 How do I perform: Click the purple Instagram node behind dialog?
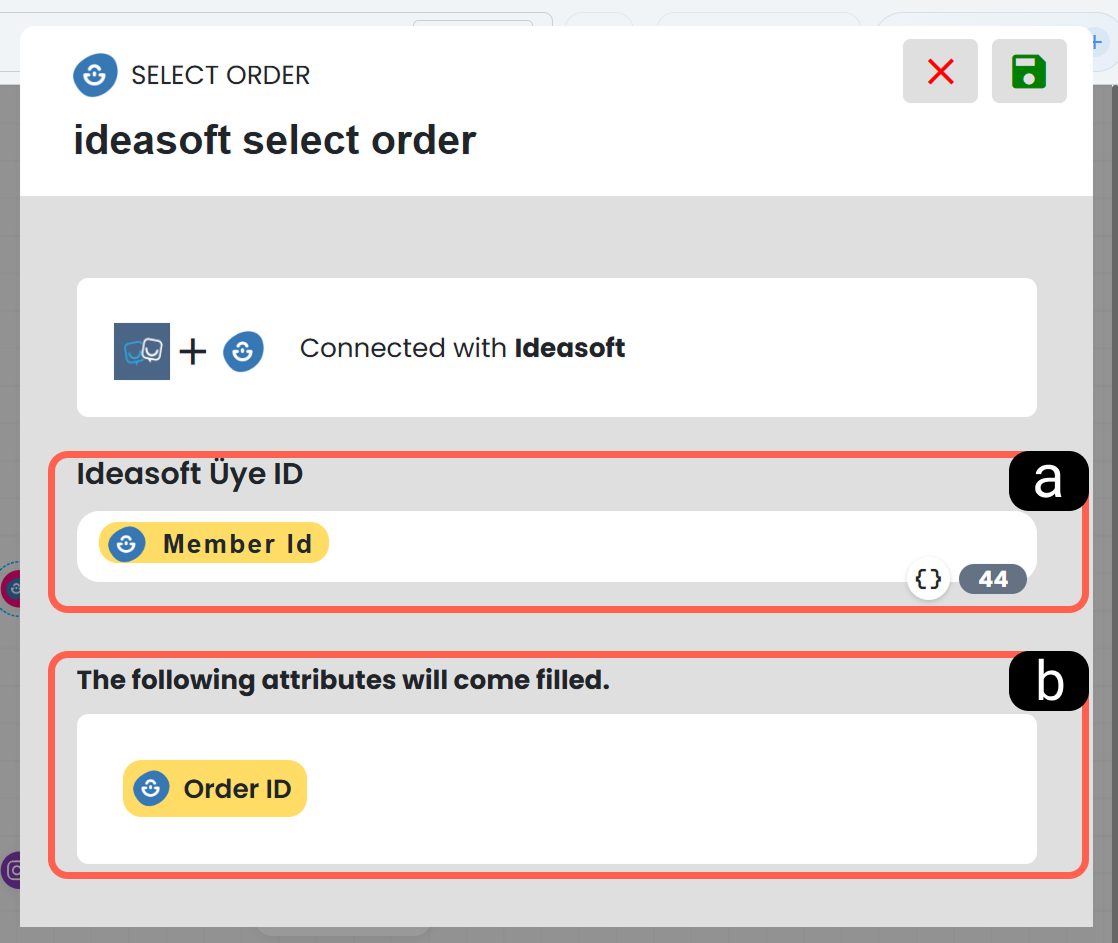pos(10,870)
